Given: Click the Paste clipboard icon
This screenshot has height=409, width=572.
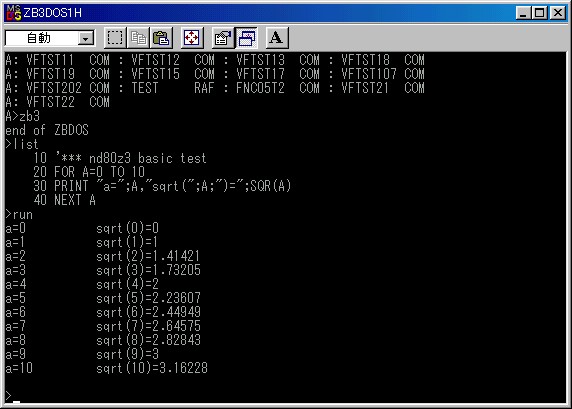Looking at the screenshot, I should (x=161, y=38).
